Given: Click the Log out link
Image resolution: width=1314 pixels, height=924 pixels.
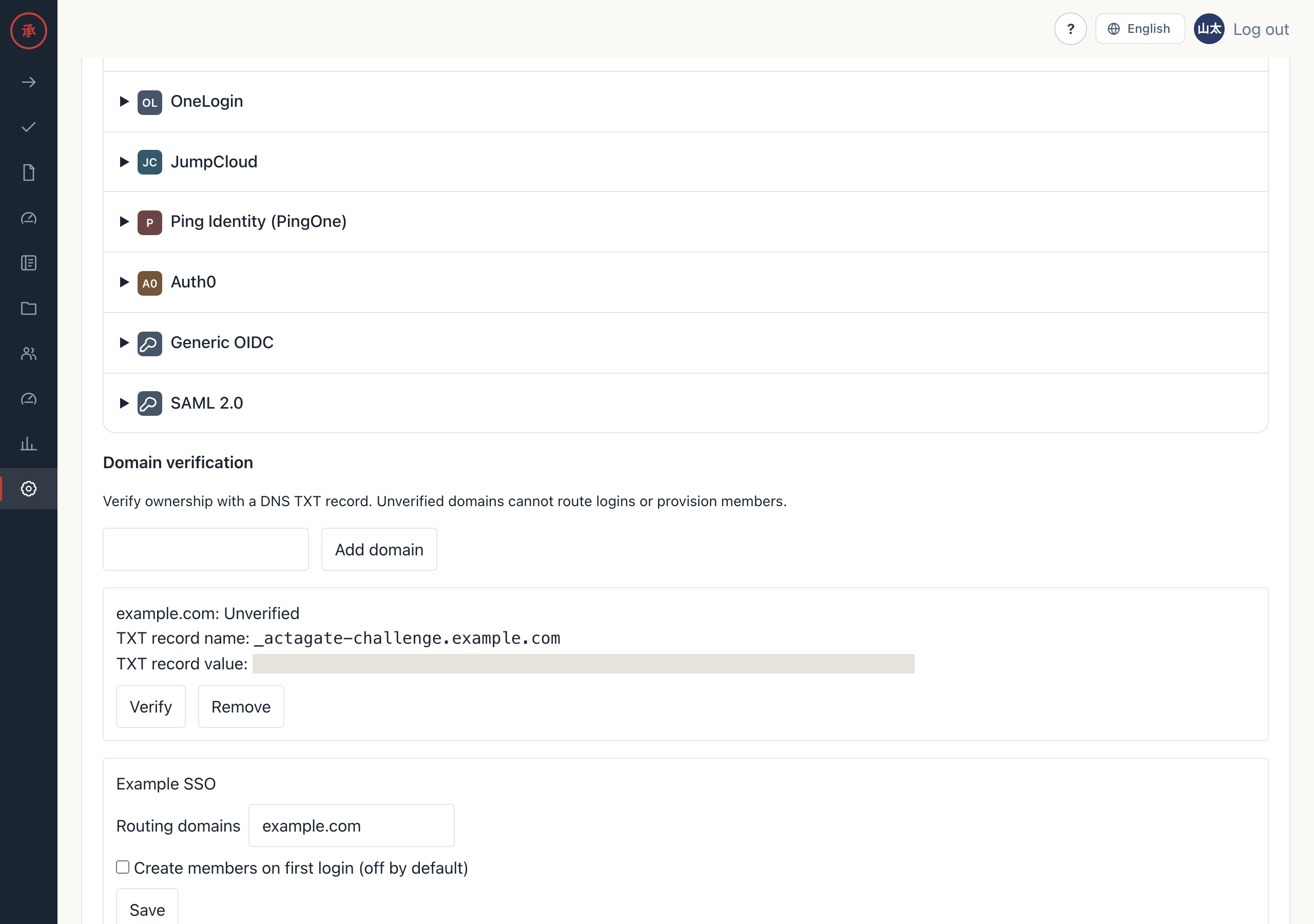Looking at the screenshot, I should click(1260, 29).
